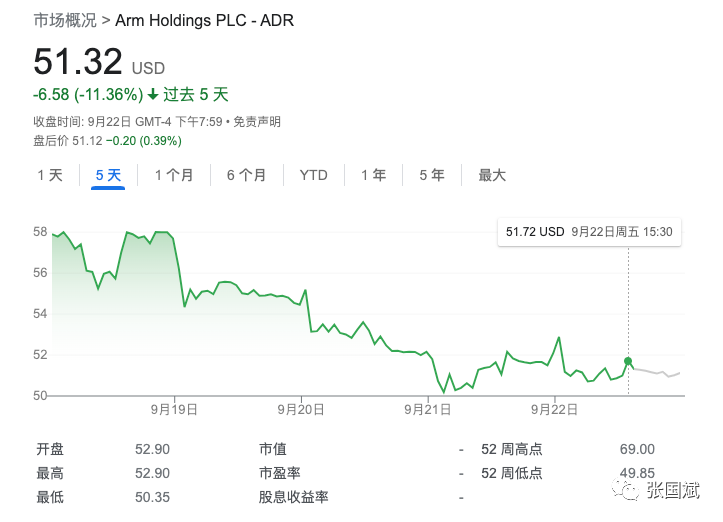This screenshot has width=723, height=522.
Task: Click the 市盈率 label
Action: (279, 473)
